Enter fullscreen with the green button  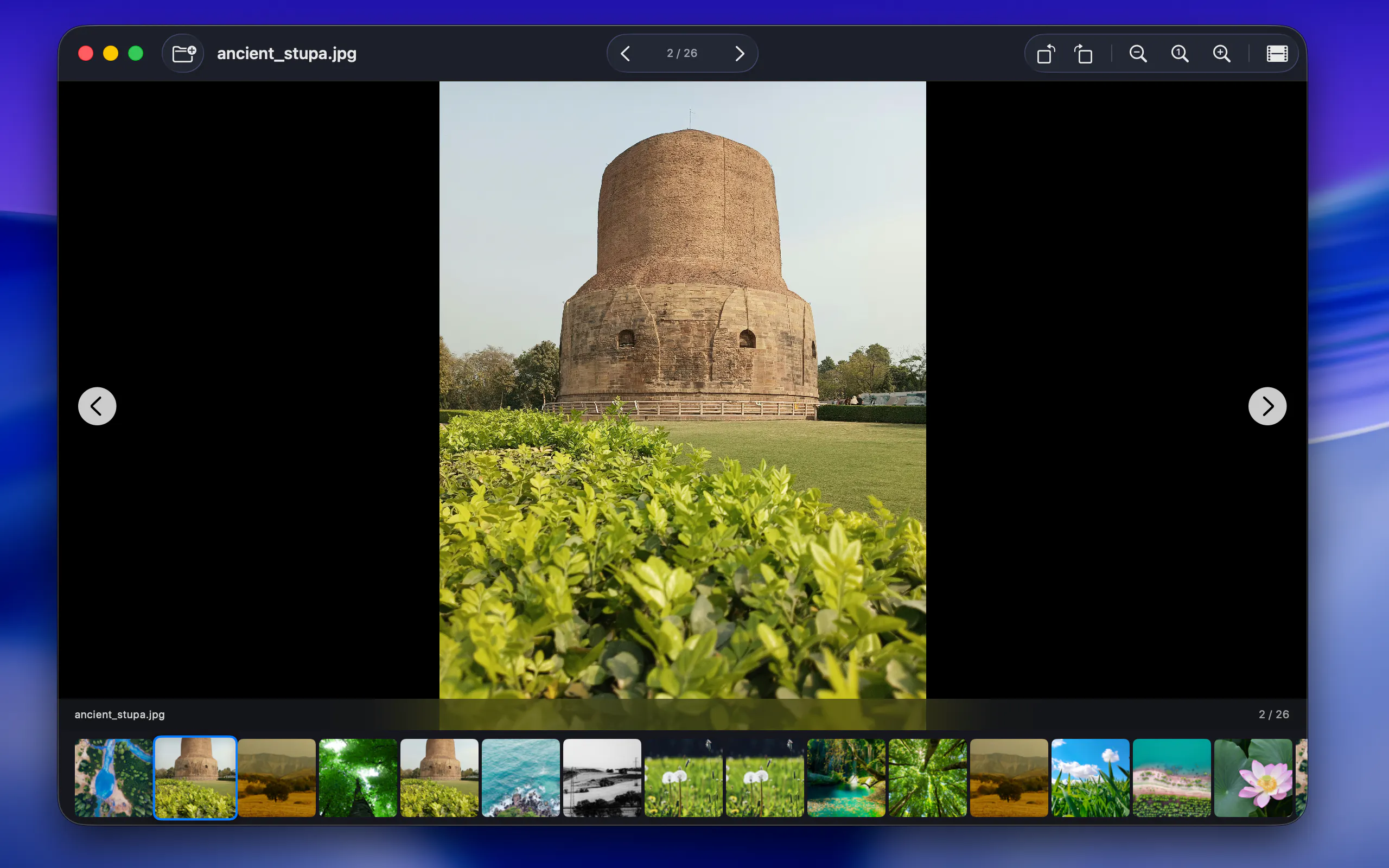click(136, 53)
